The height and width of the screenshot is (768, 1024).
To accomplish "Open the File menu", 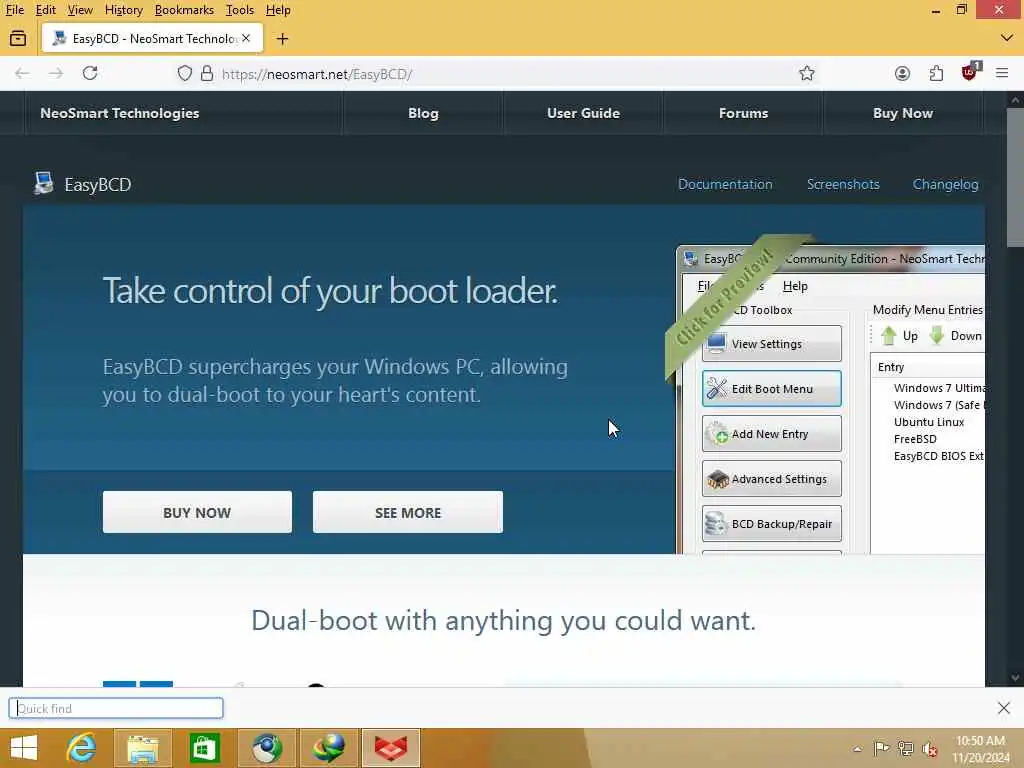I will 14,10.
